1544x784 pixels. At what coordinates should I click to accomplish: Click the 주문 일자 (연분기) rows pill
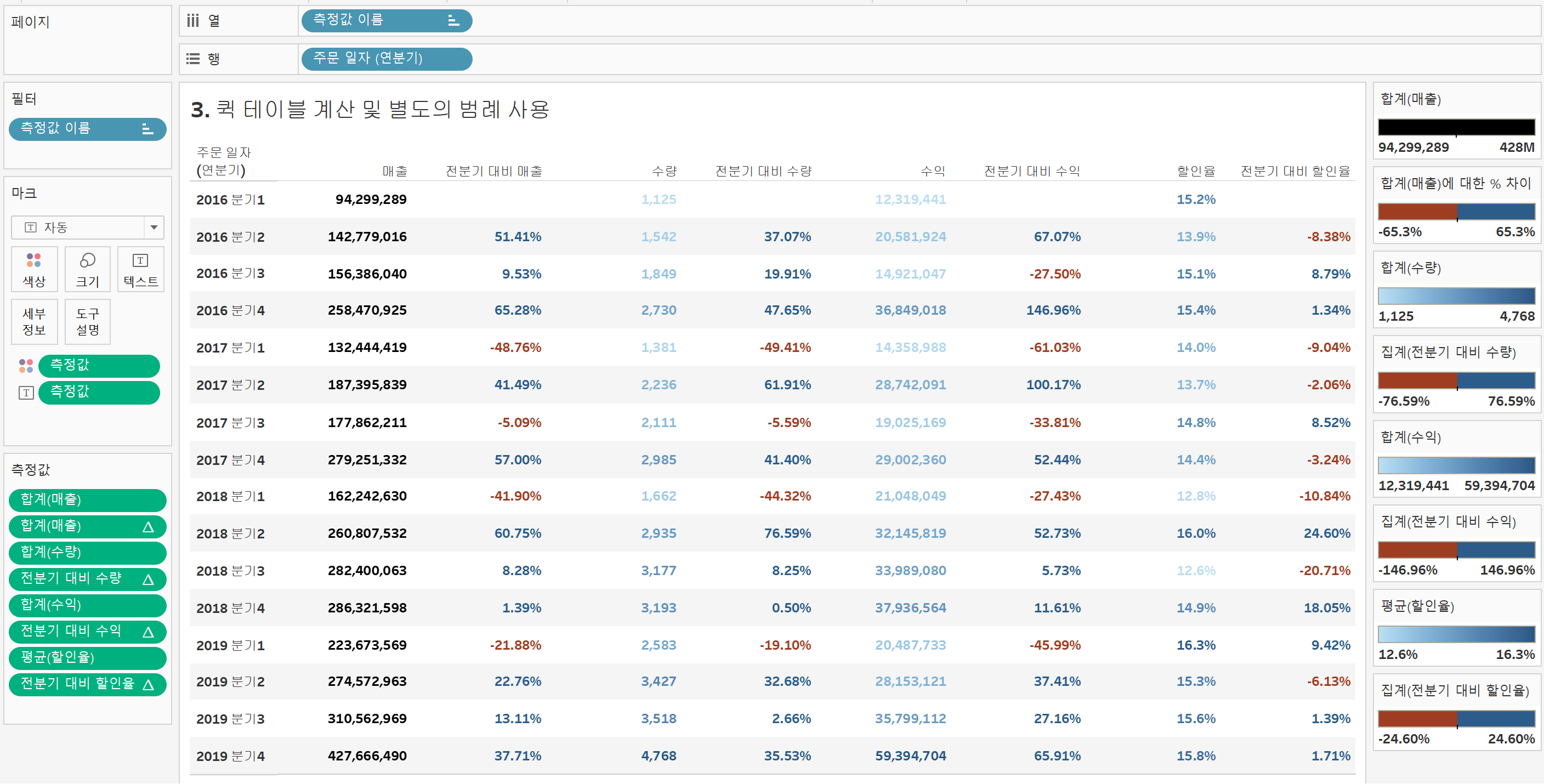click(386, 58)
